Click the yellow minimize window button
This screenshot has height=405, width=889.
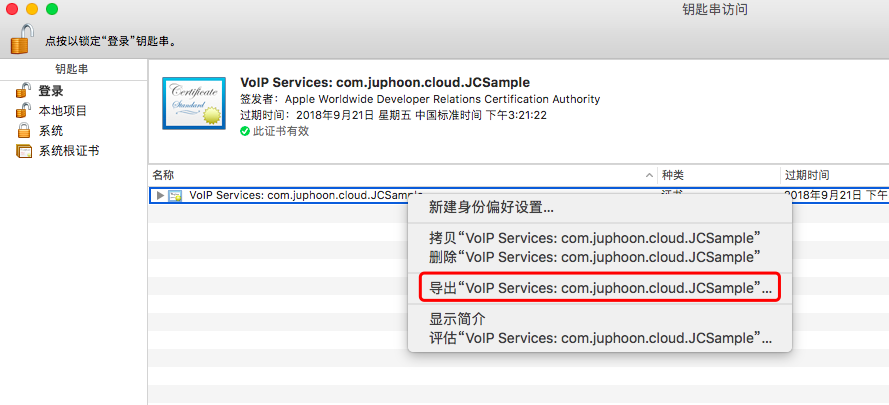[x=32, y=9]
